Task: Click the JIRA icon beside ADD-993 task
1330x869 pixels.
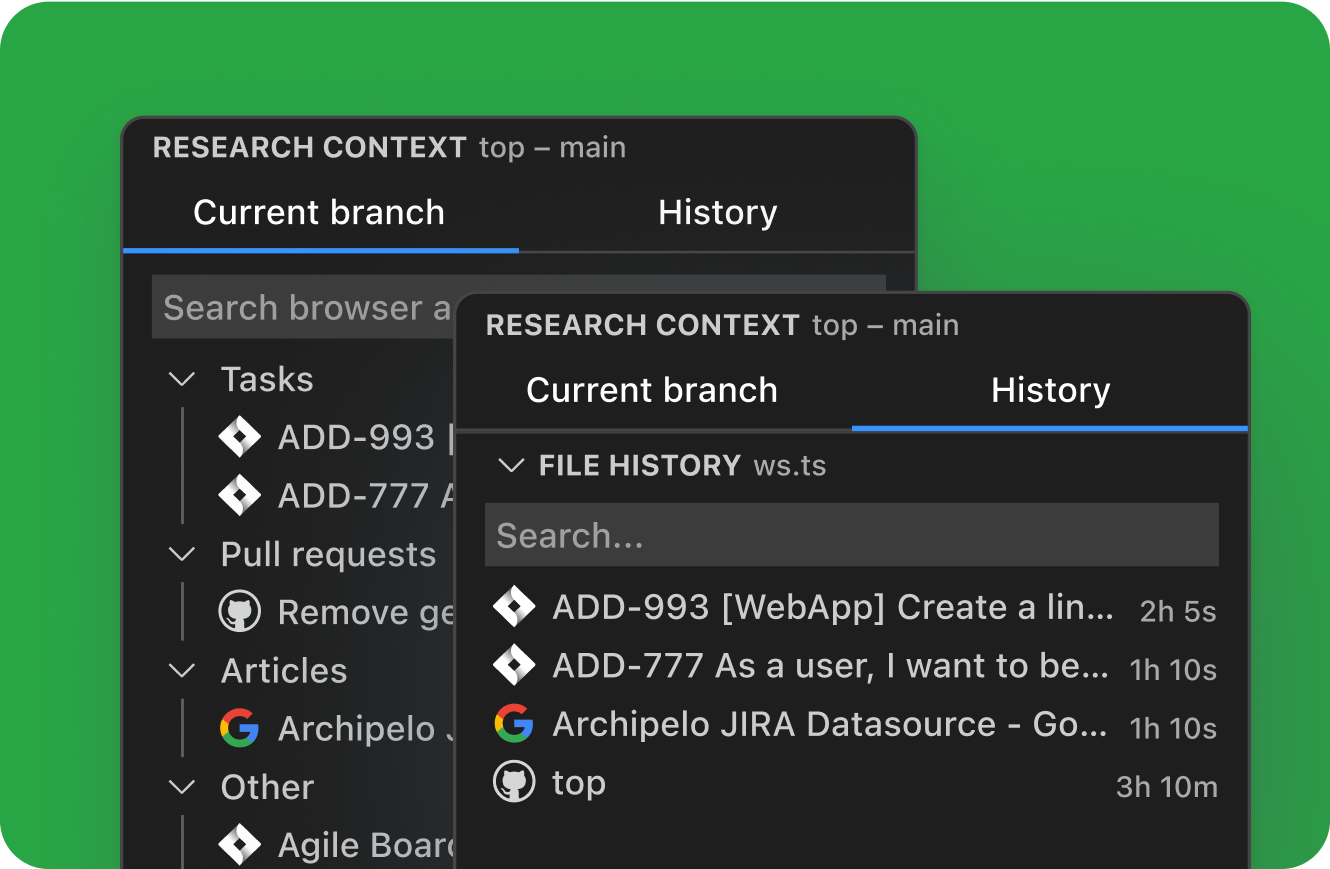Action: (240, 437)
